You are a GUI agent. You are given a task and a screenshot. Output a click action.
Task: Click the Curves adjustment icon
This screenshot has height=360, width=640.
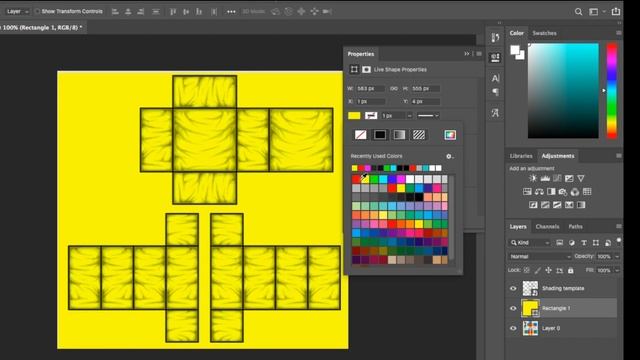point(557,178)
